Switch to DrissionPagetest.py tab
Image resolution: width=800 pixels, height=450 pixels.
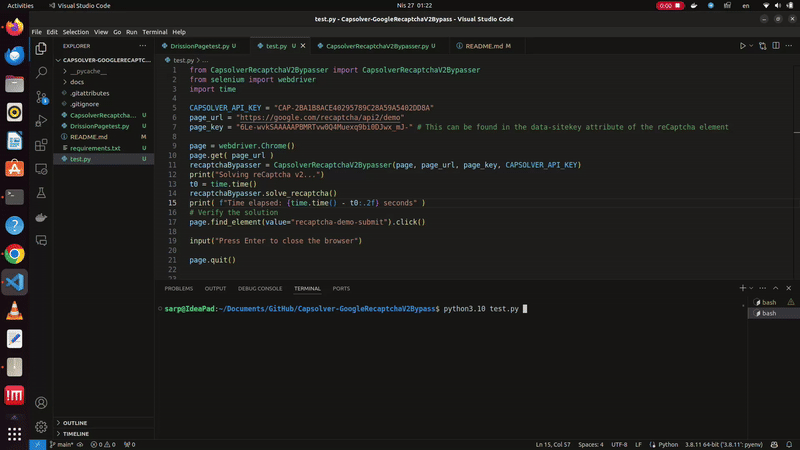point(199,46)
